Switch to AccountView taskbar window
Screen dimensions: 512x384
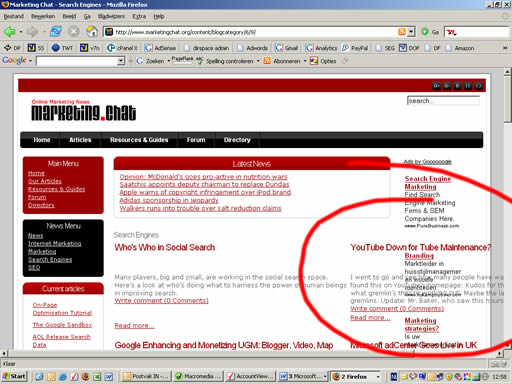click(250, 377)
